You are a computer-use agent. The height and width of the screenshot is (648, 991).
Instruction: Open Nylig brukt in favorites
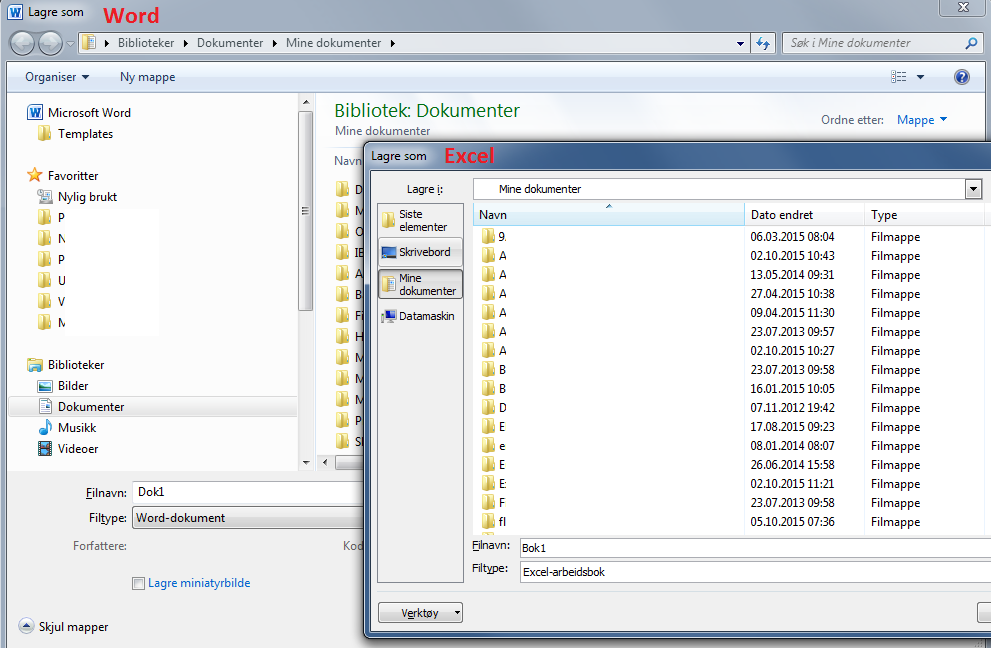[77, 197]
